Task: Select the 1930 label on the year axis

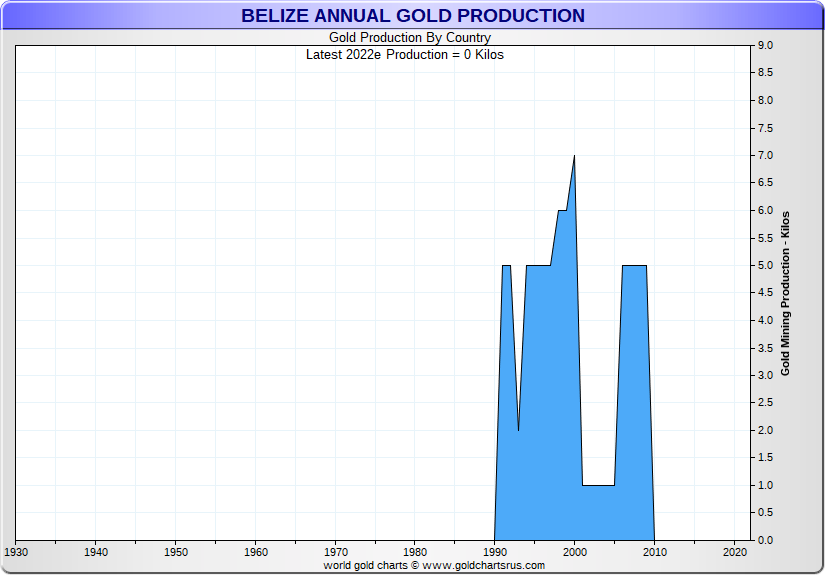Action: [x=16, y=552]
